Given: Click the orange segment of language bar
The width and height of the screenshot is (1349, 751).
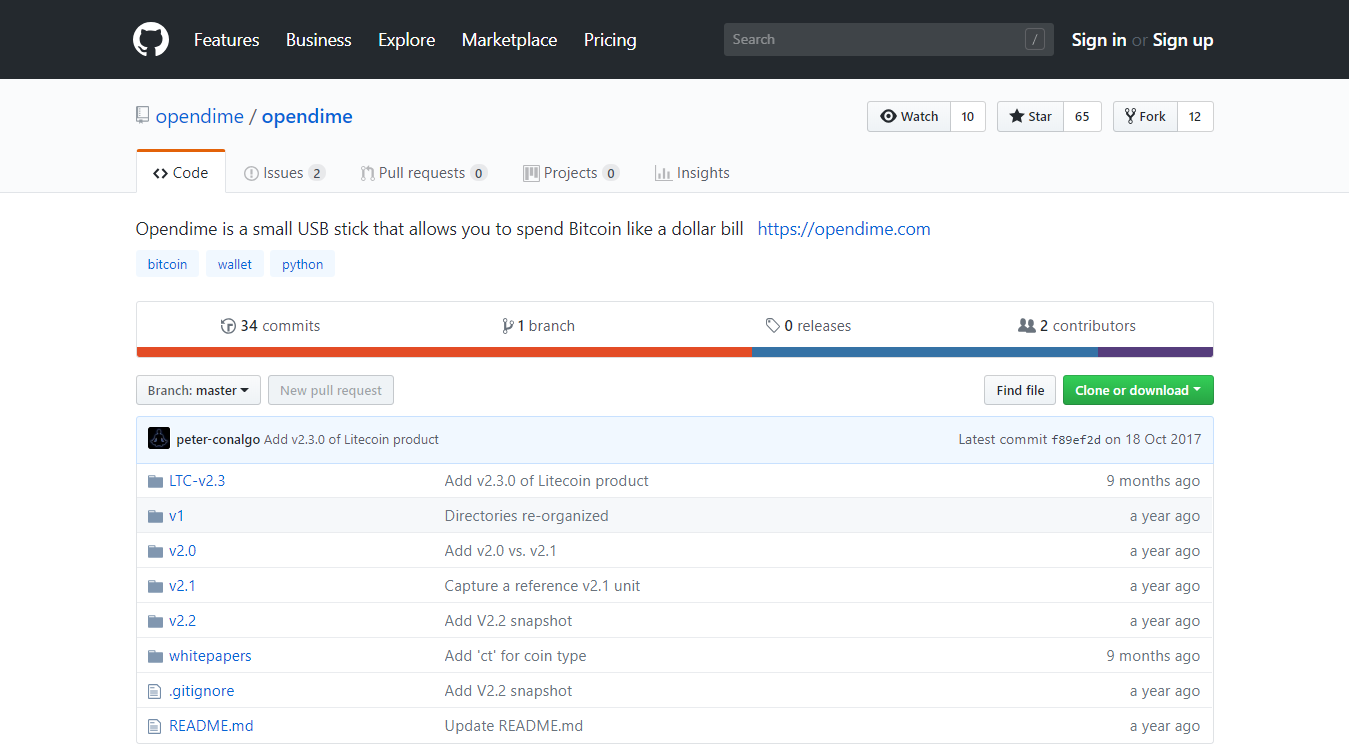Looking at the screenshot, I should point(444,352).
